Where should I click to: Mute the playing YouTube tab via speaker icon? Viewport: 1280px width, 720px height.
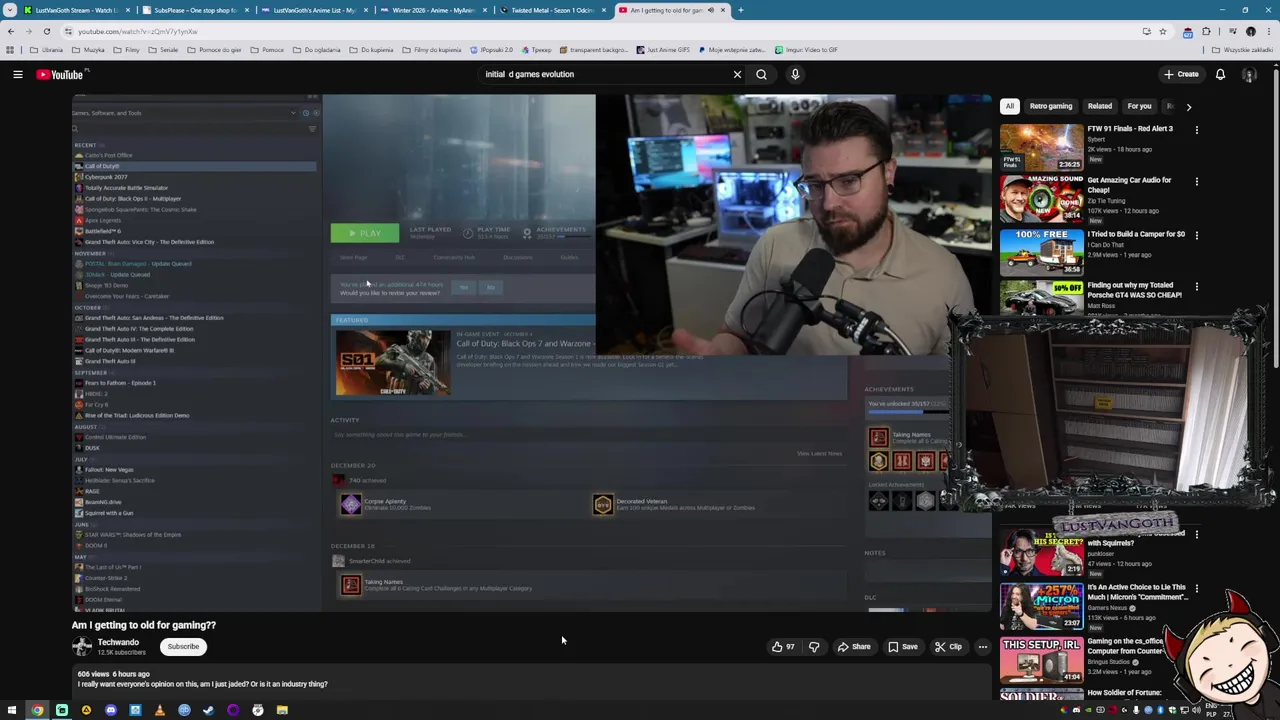coord(711,10)
